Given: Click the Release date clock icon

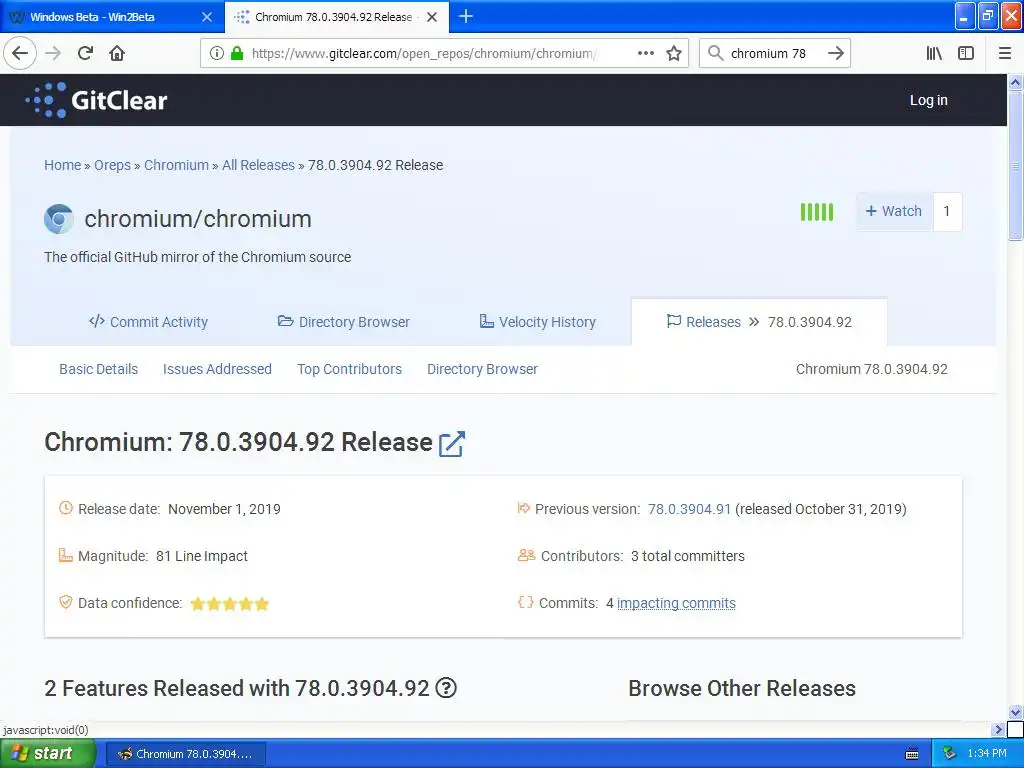Looking at the screenshot, I should (x=65, y=508).
